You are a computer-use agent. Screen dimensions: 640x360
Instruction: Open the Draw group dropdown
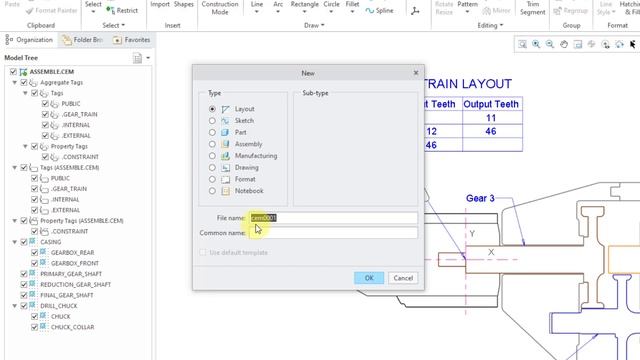314,25
